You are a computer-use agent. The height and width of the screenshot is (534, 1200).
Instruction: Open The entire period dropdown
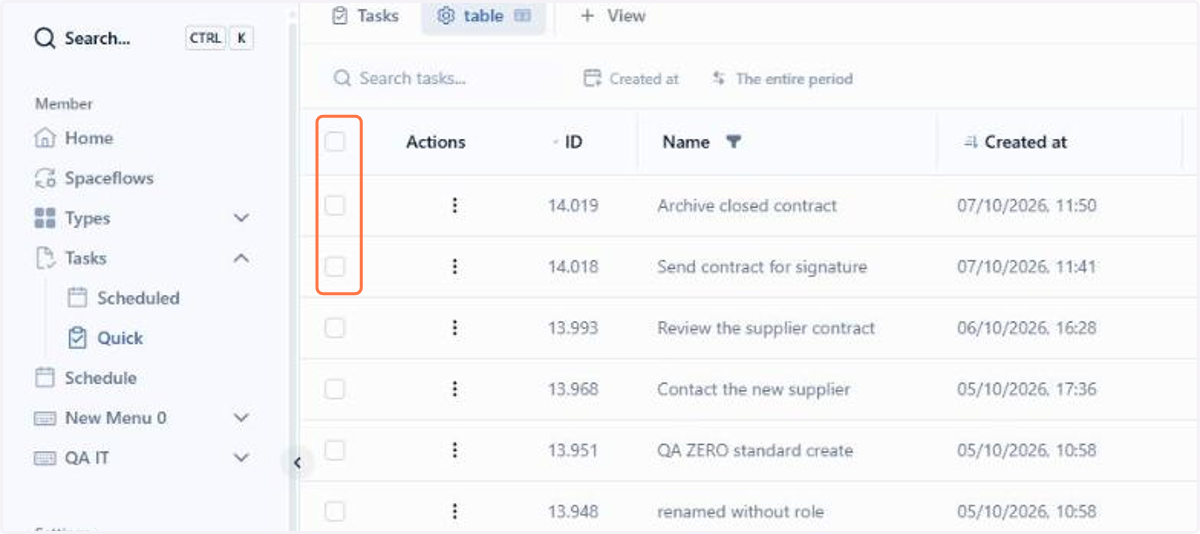click(782, 78)
